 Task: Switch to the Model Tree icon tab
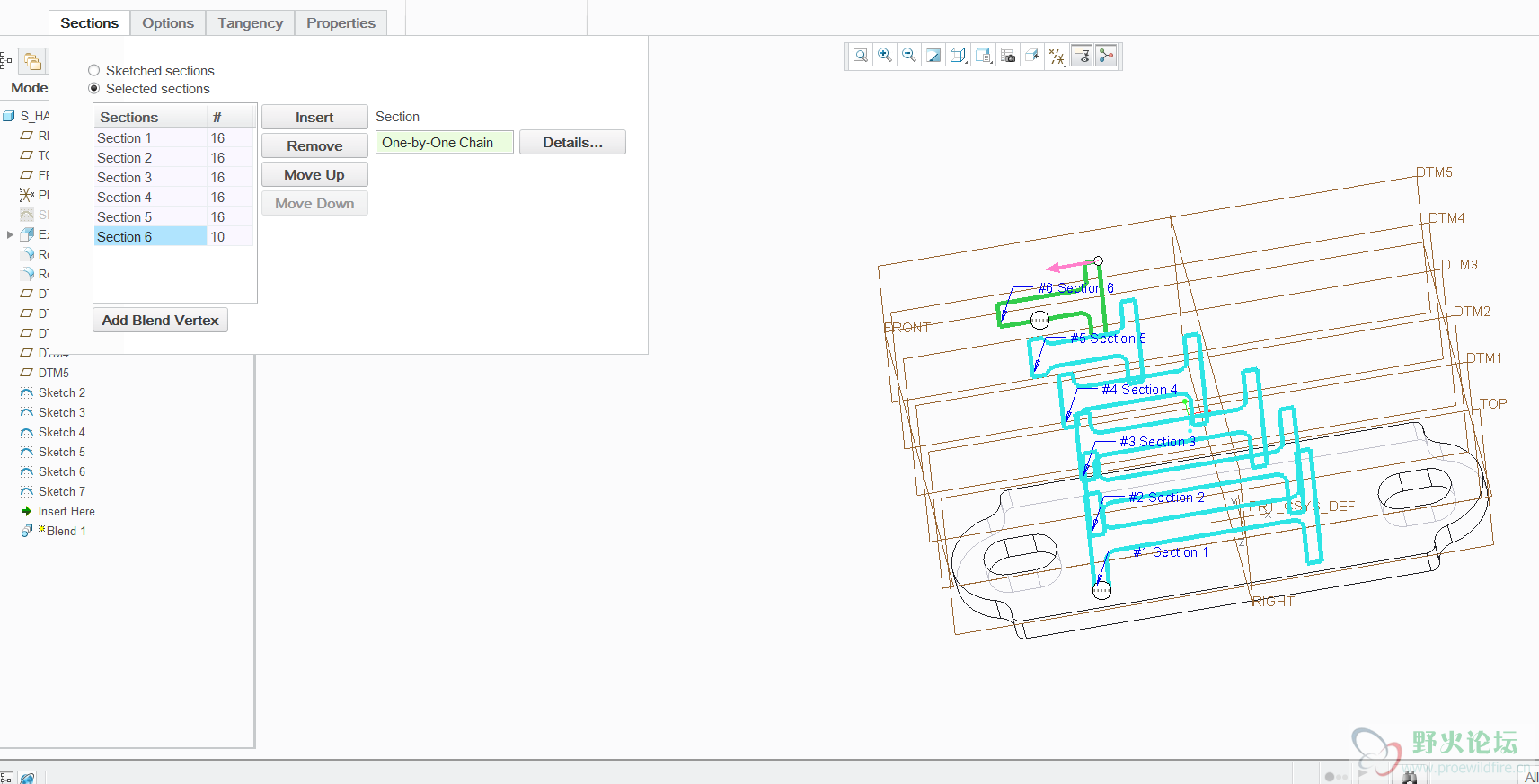6,61
